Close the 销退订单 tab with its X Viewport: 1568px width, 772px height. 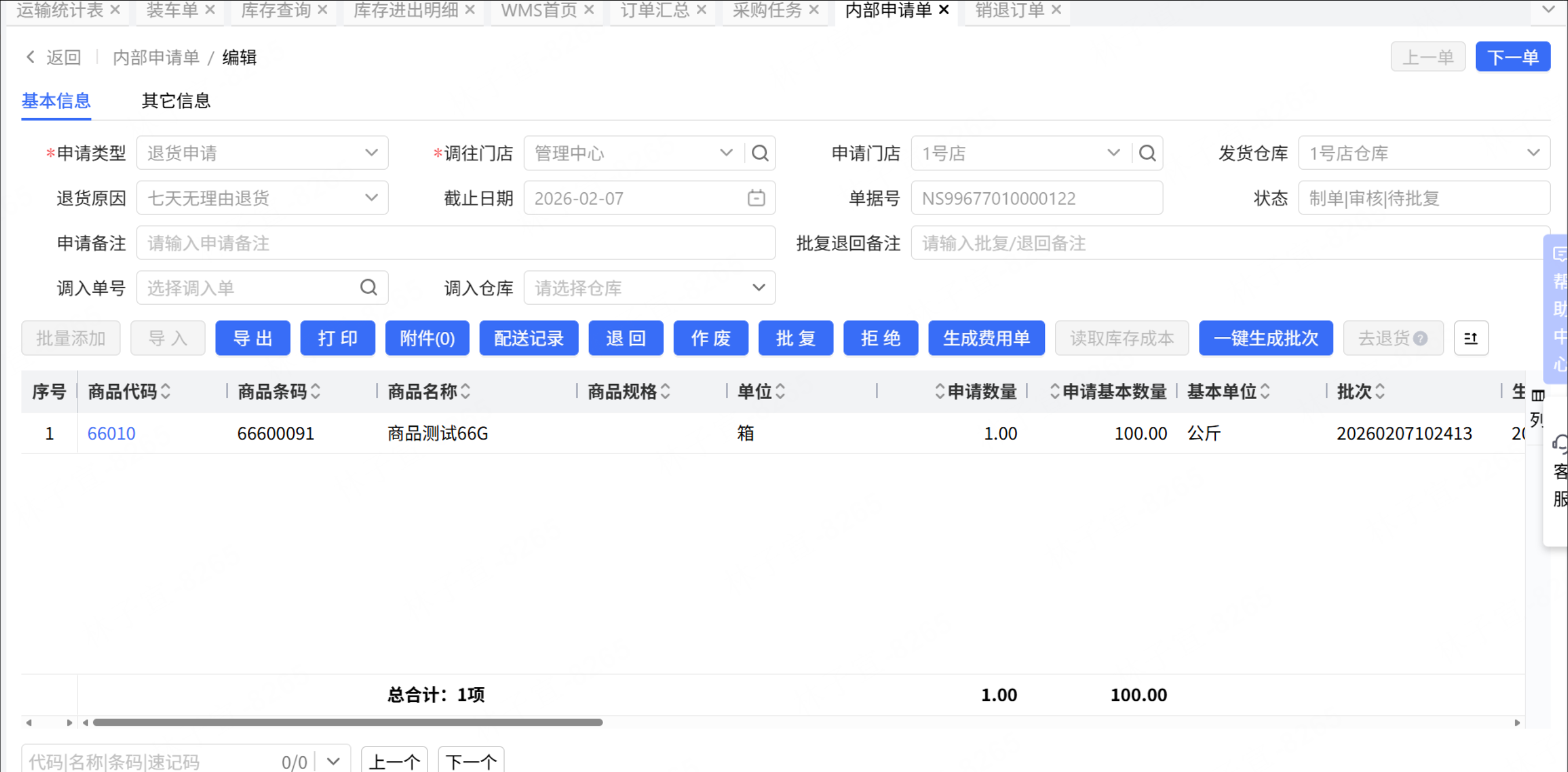(x=1056, y=10)
